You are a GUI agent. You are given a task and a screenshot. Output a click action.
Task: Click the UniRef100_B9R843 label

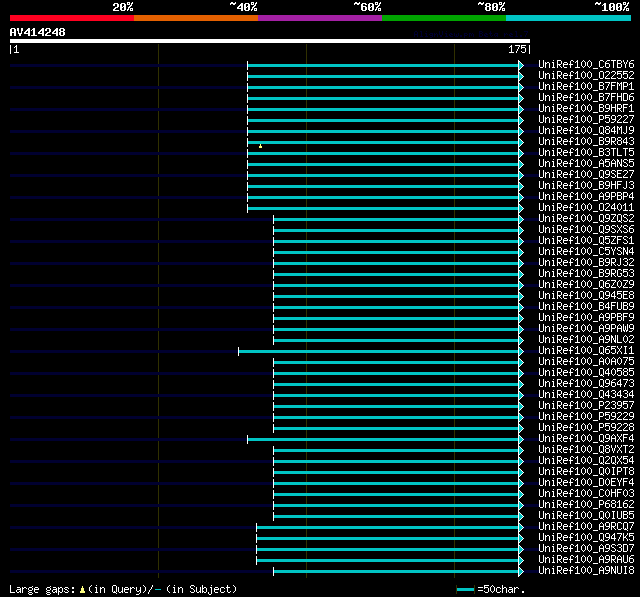coord(586,142)
